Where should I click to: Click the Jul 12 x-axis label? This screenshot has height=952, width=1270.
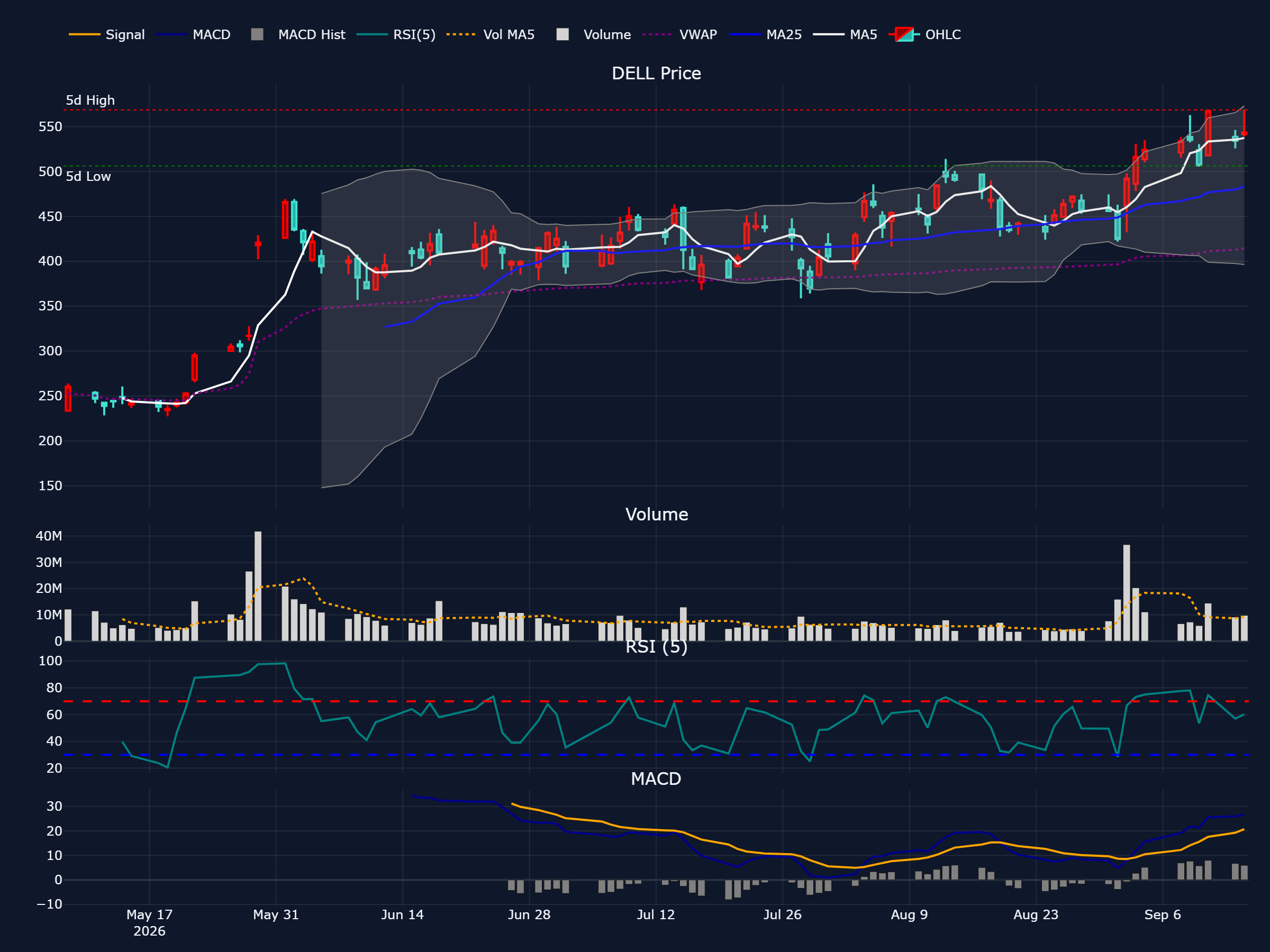pyautogui.click(x=656, y=914)
